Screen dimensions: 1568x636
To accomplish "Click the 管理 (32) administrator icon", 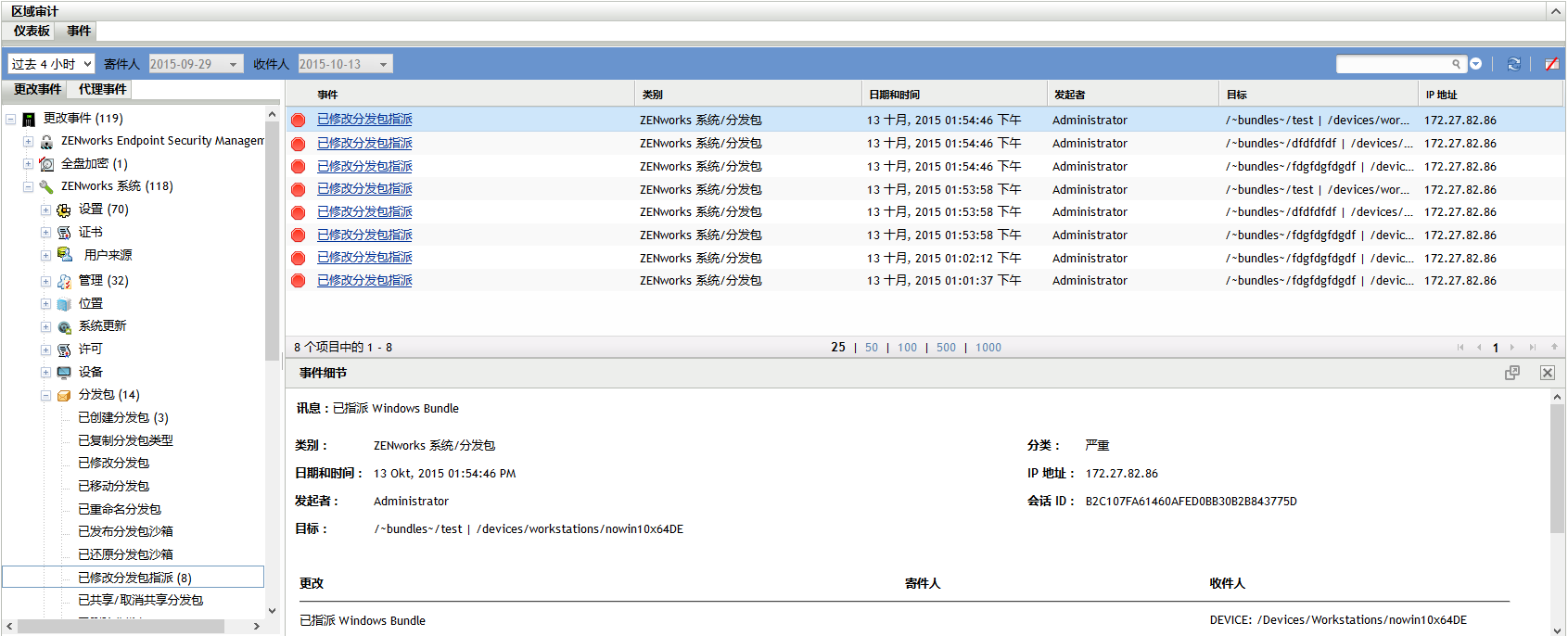I will (x=64, y=281).
